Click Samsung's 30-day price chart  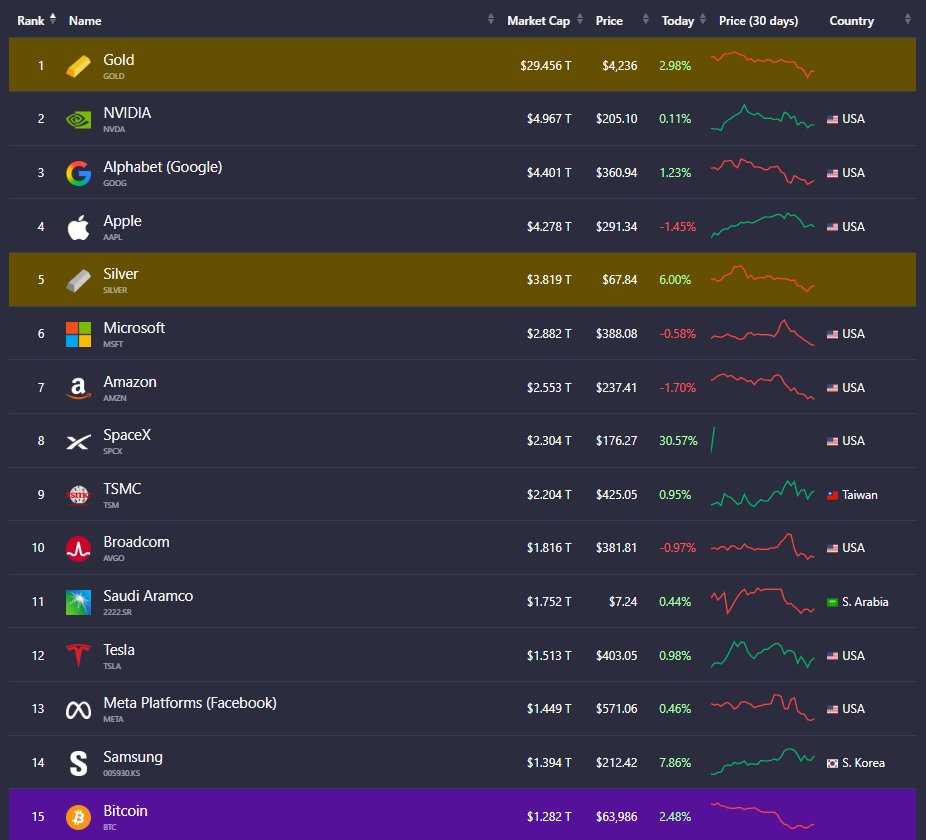(x=762, y=761)
